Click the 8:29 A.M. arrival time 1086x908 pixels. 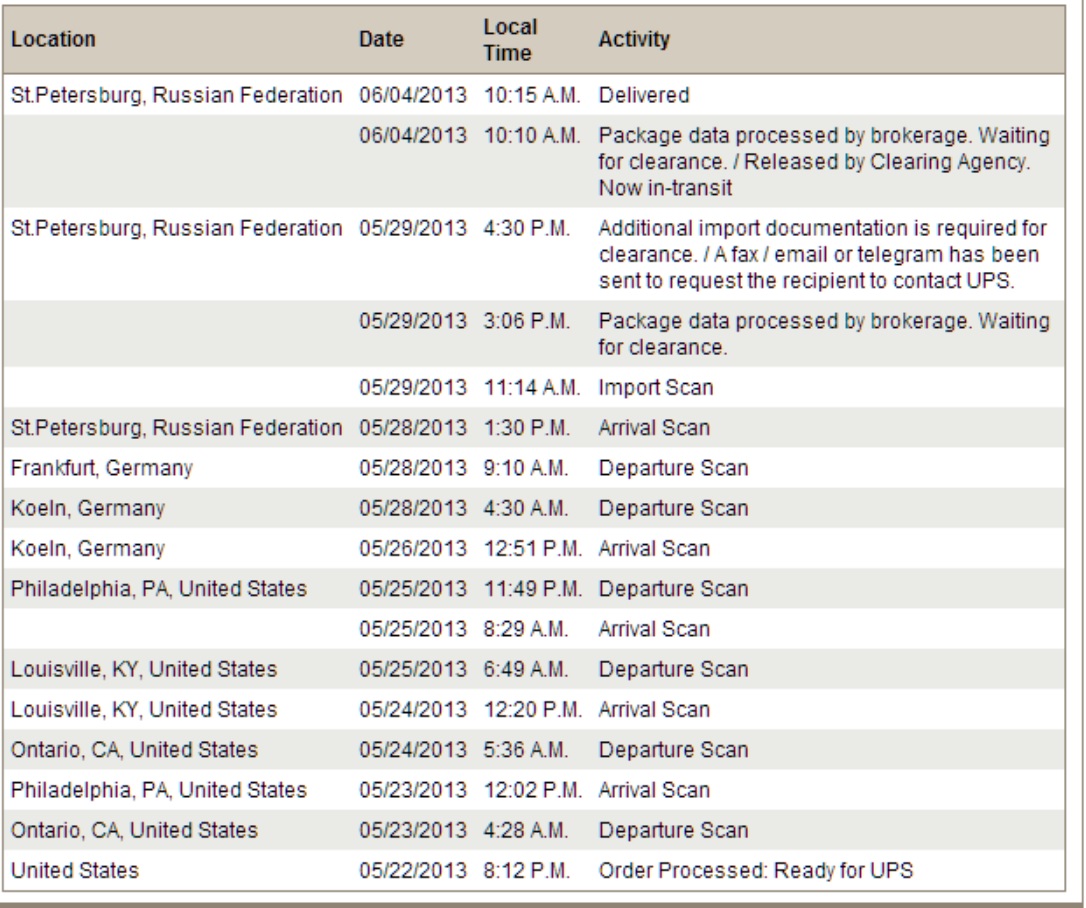pos(527,629)
